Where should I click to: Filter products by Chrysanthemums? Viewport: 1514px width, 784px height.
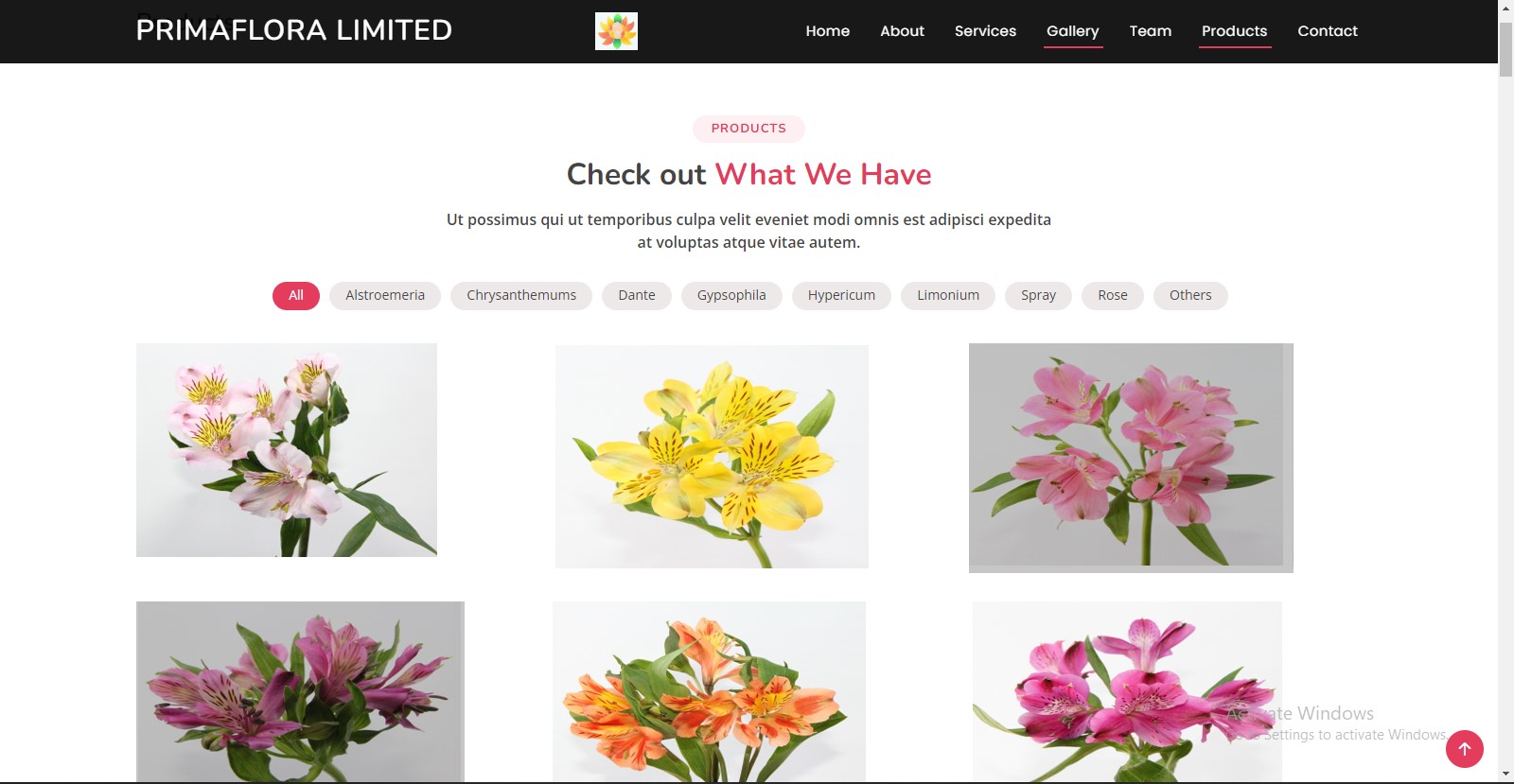(521, 296)
